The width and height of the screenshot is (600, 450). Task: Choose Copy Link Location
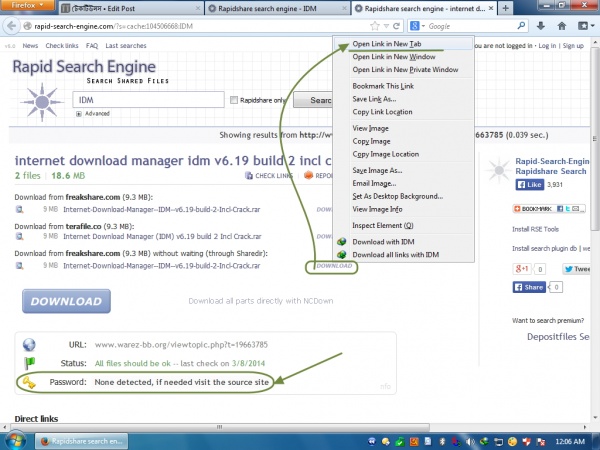[403, 112]
